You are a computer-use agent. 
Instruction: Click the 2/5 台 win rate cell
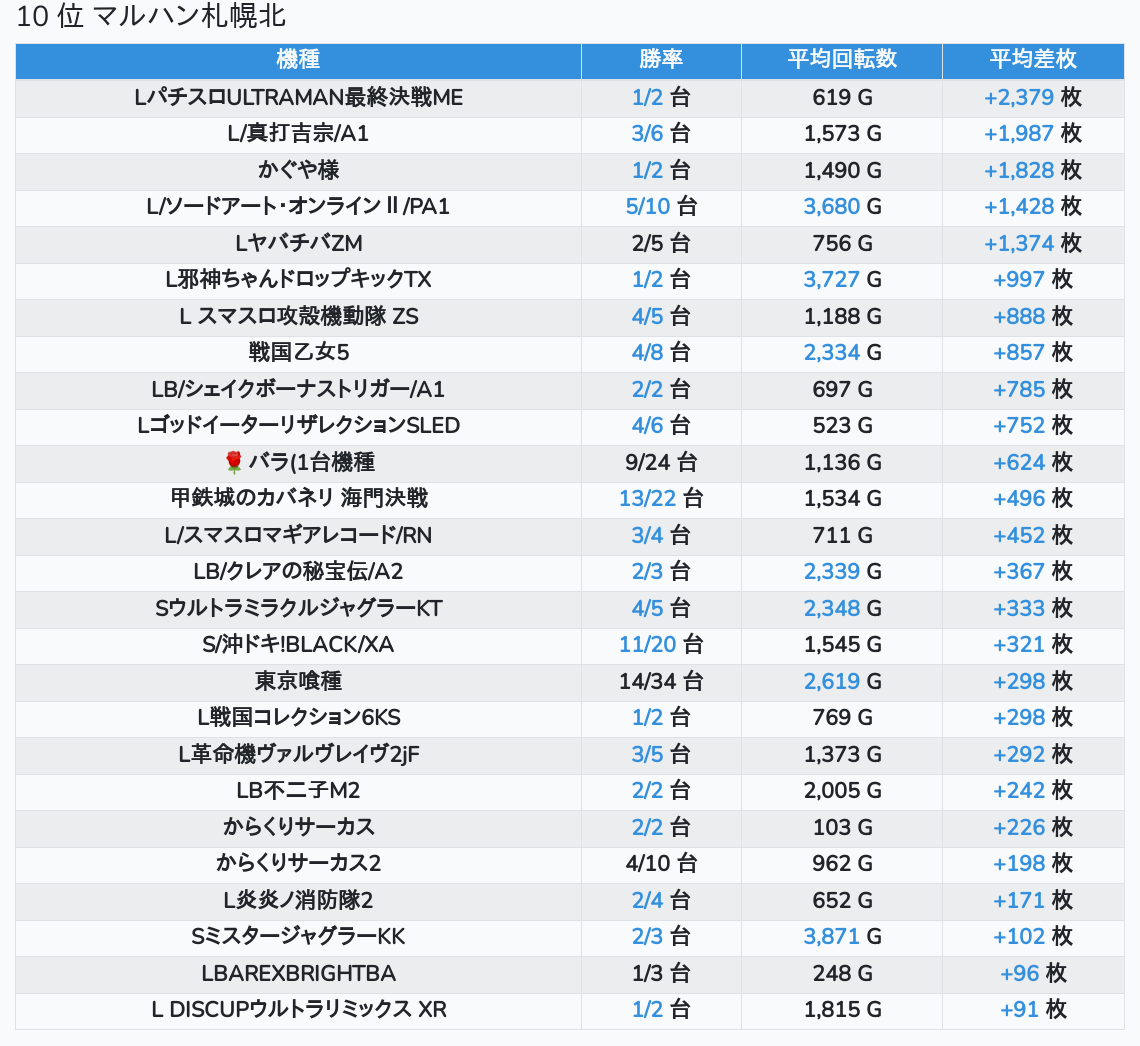pyautogui.click(x=661, y=243)
